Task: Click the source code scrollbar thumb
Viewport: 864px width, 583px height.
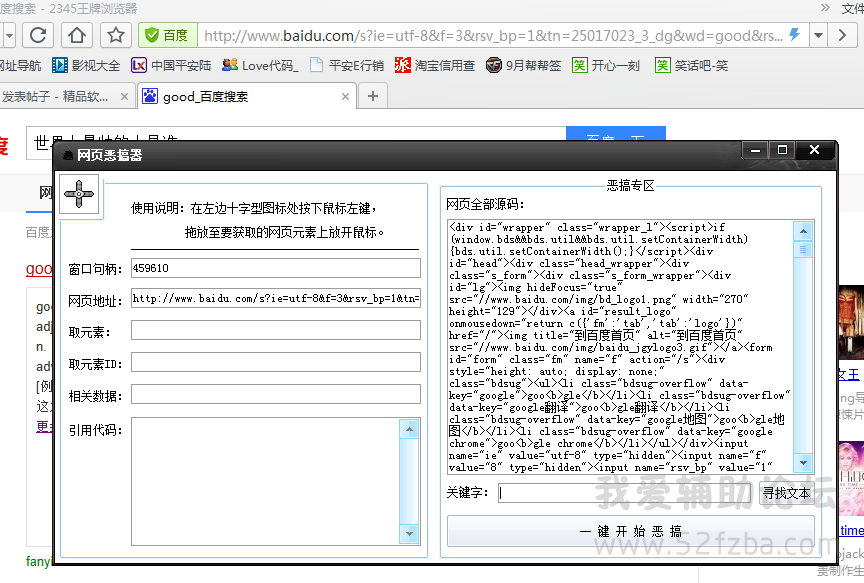Action: (x=803, y=250)
